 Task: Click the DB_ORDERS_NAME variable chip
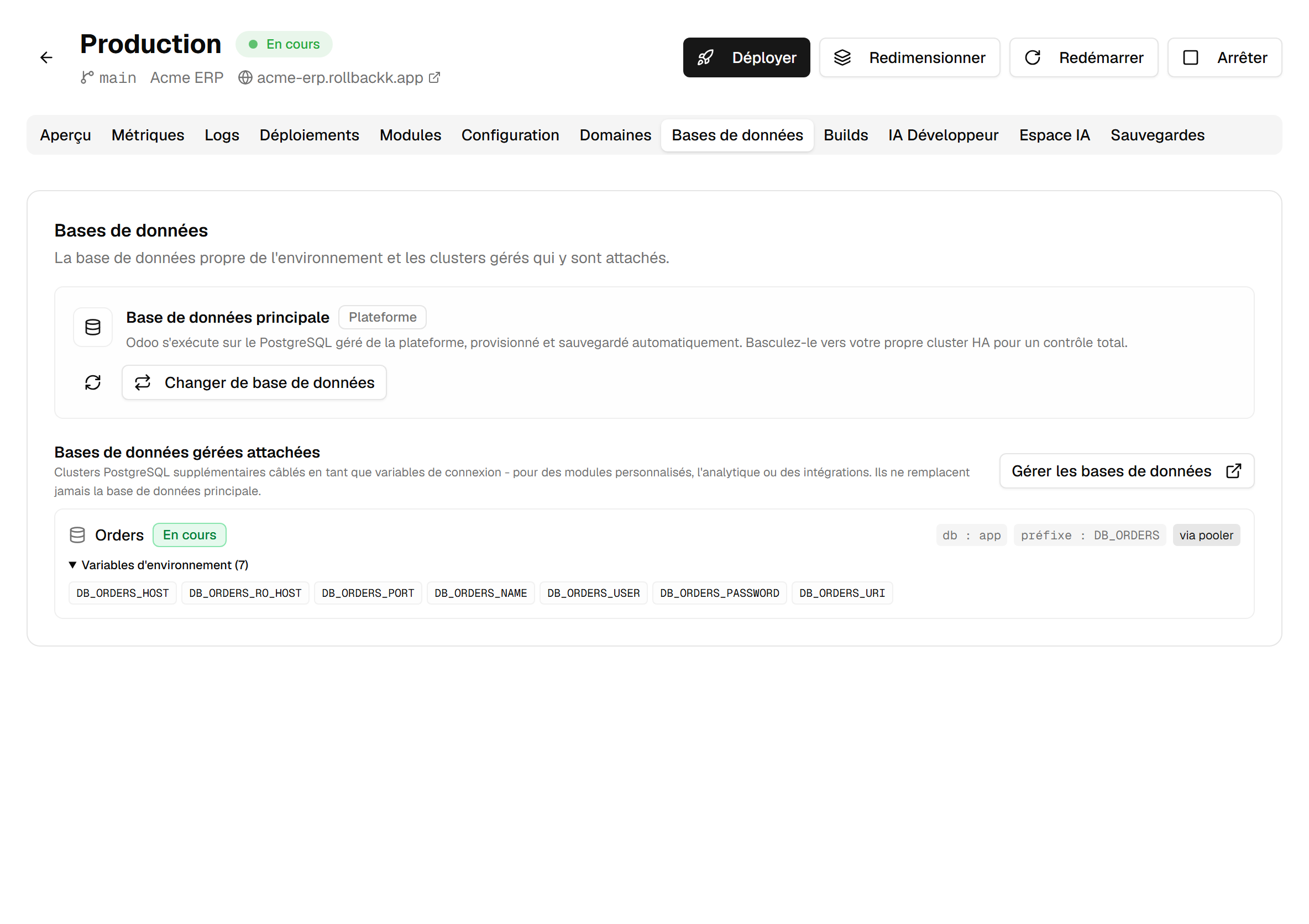(480, 594)
